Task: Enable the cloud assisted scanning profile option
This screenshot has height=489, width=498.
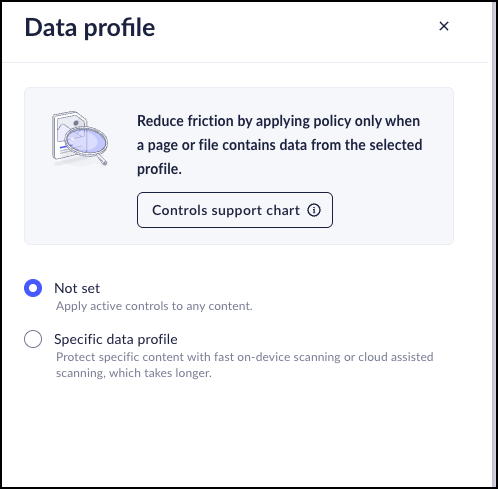Action: [x=33, y=339]
